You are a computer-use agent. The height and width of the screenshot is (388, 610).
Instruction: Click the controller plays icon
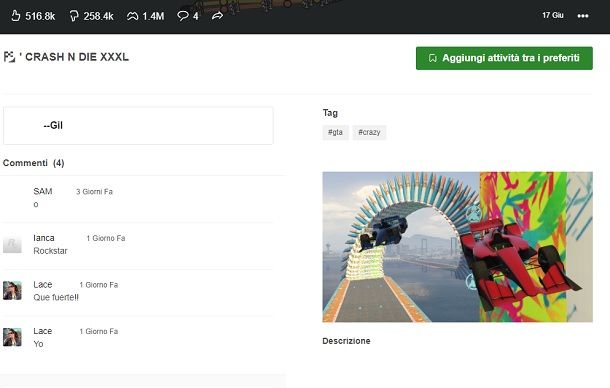coord(132,16)
